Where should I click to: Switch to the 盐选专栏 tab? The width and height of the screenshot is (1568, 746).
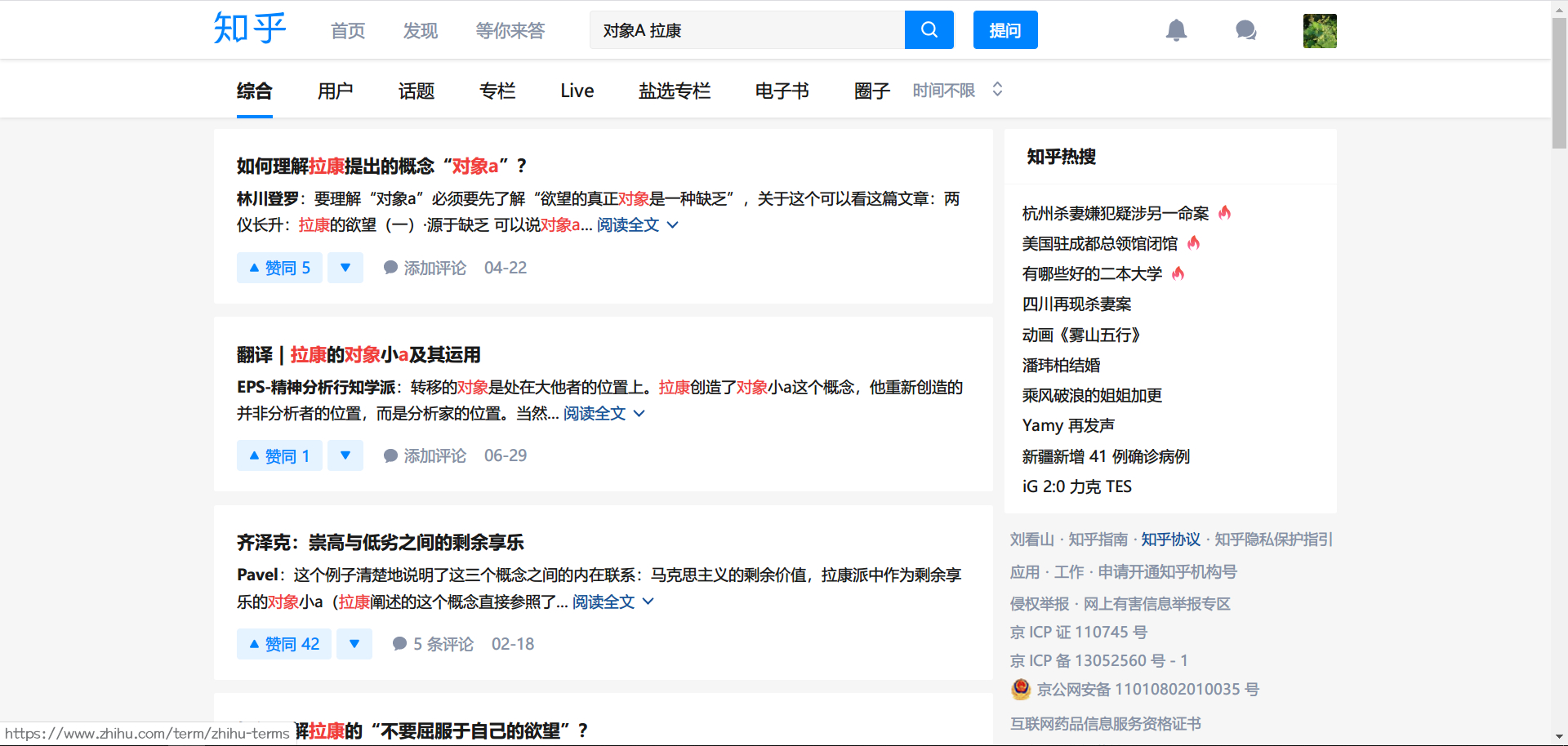pos(674,91)
